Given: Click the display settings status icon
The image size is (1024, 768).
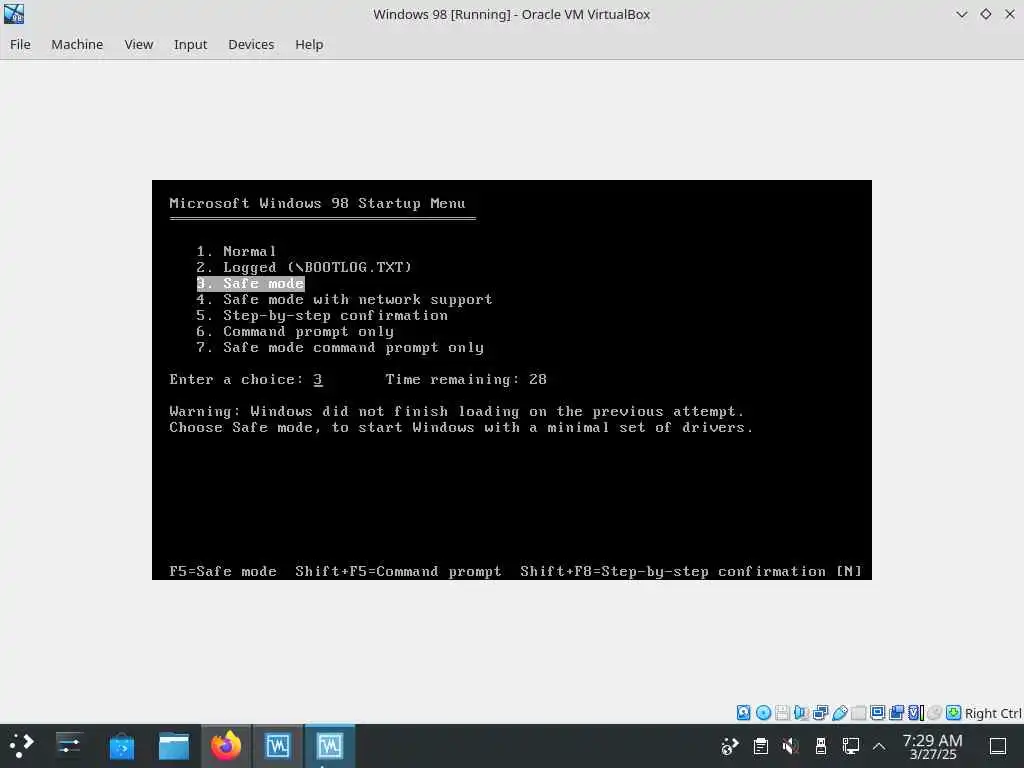Looking at the screenshot, I should [x=877, y=712].
